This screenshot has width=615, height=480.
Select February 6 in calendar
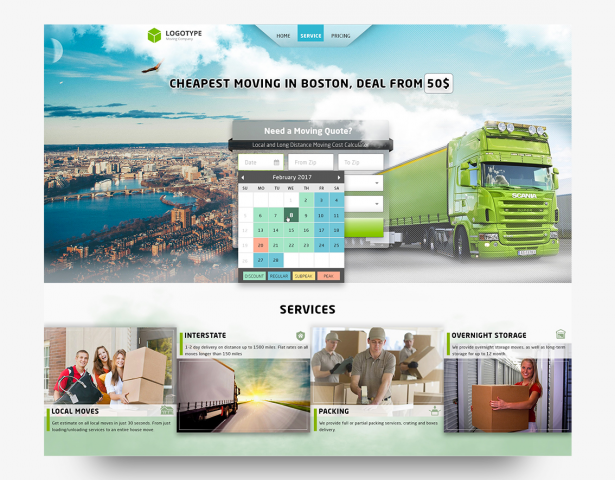[x=260, y=215]
